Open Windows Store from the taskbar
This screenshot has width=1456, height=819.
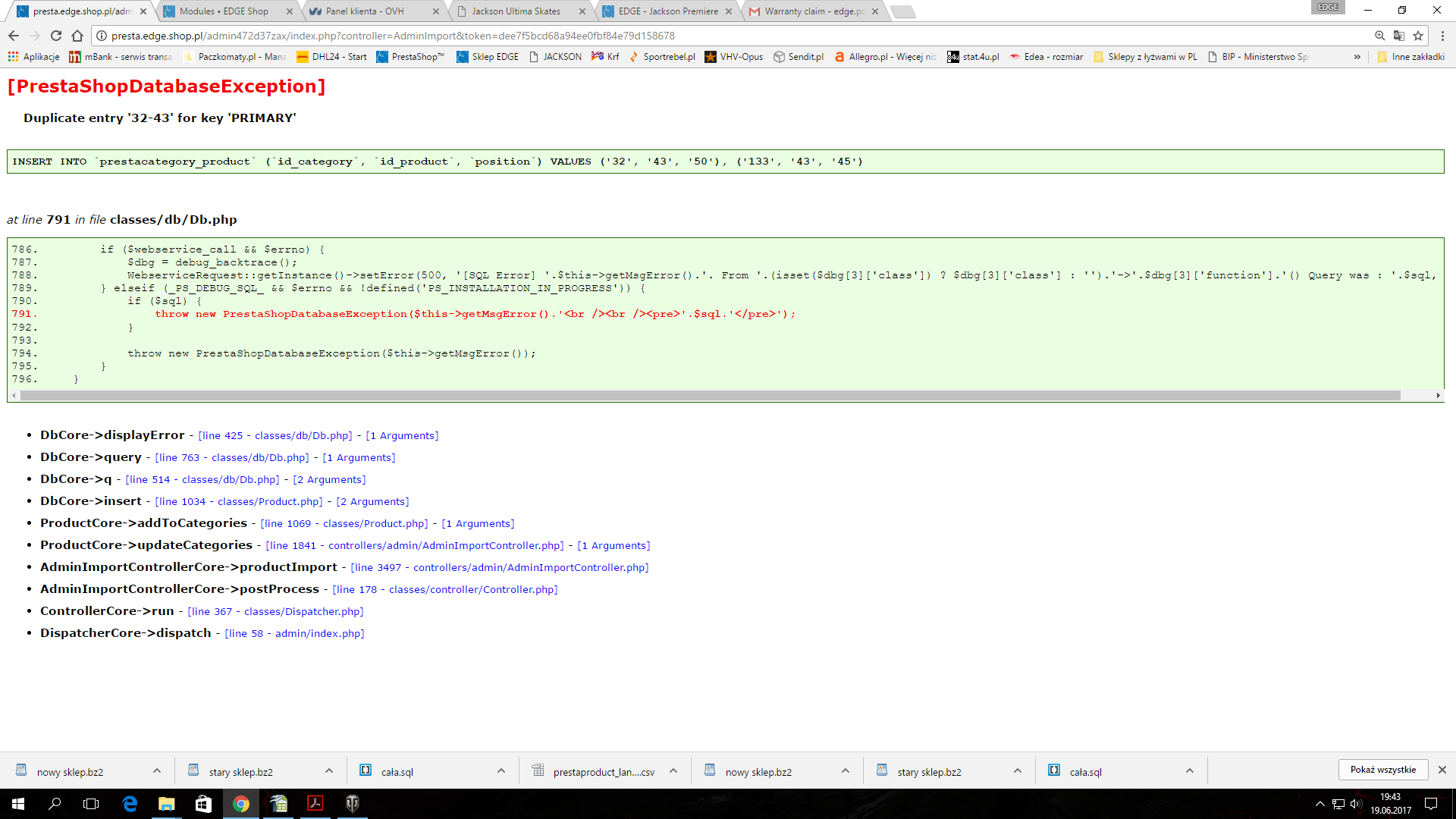tap(203, 804)
